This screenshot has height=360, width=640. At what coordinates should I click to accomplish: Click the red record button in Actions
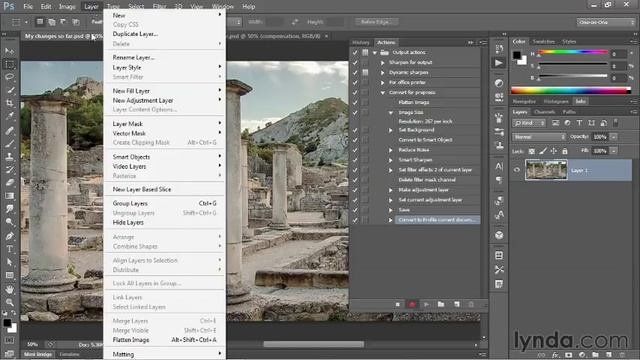click(x=412, y=304)
